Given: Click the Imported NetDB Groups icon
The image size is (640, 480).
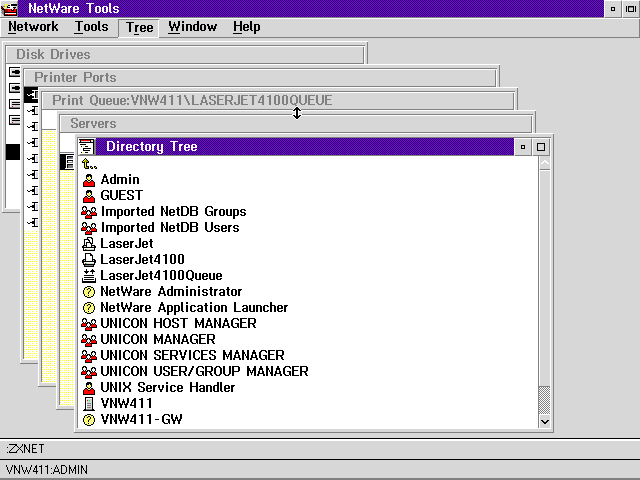Looking at the screenshot, I should [89, 211].
